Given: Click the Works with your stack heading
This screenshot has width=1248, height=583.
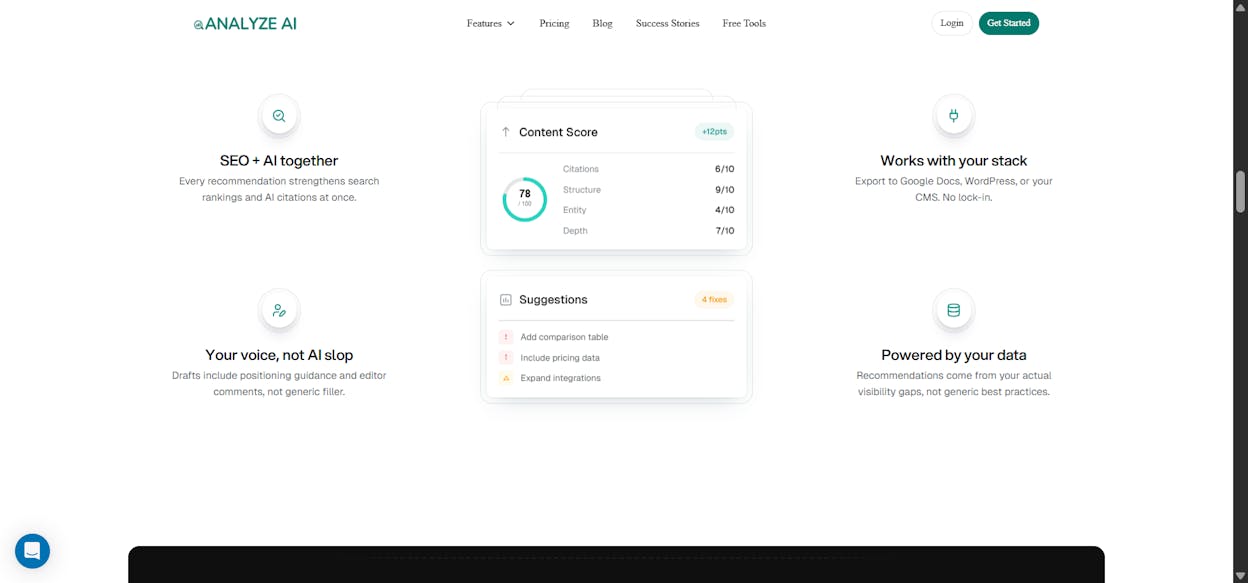Looking at the screenshot, I should point(953,160).
